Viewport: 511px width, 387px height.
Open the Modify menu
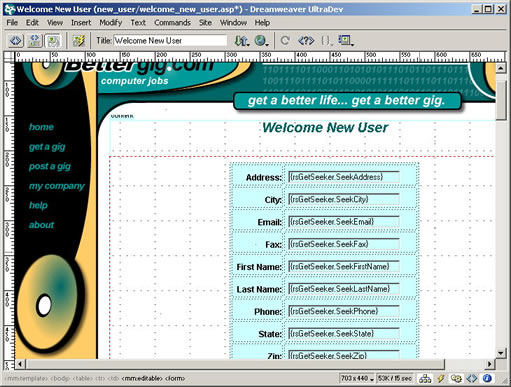[111, 23]
